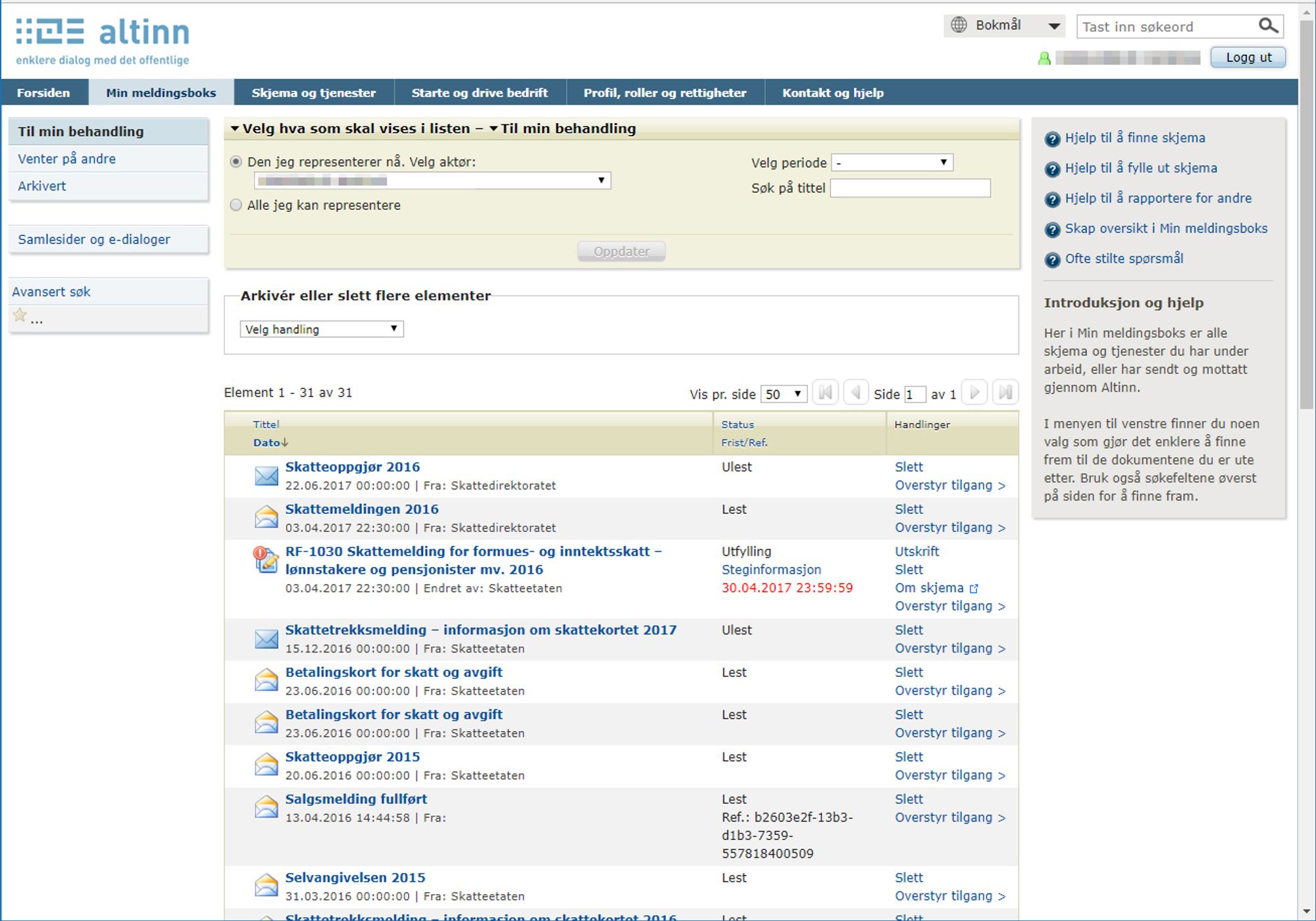Open Samlesider og e-dialoger link

tap(109, 239)
